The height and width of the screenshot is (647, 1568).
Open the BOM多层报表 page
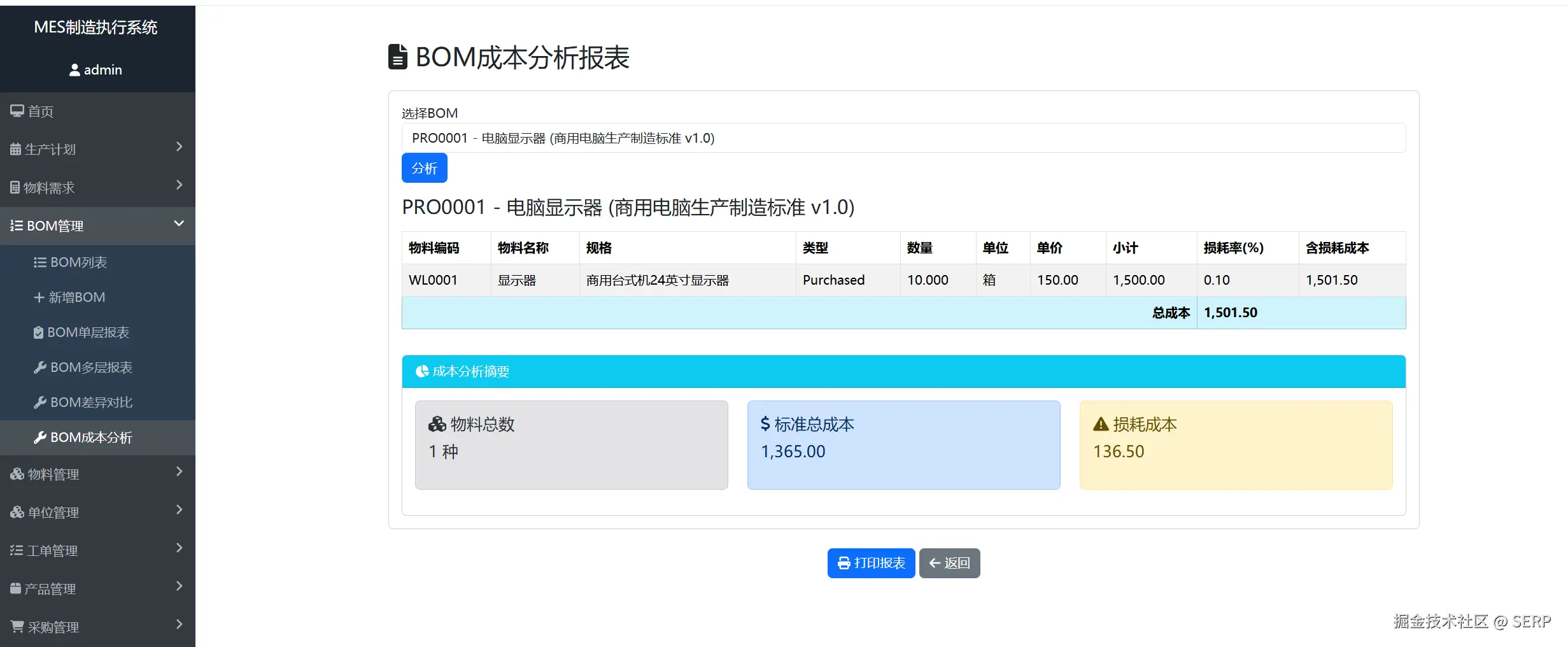tap(97, 367)
